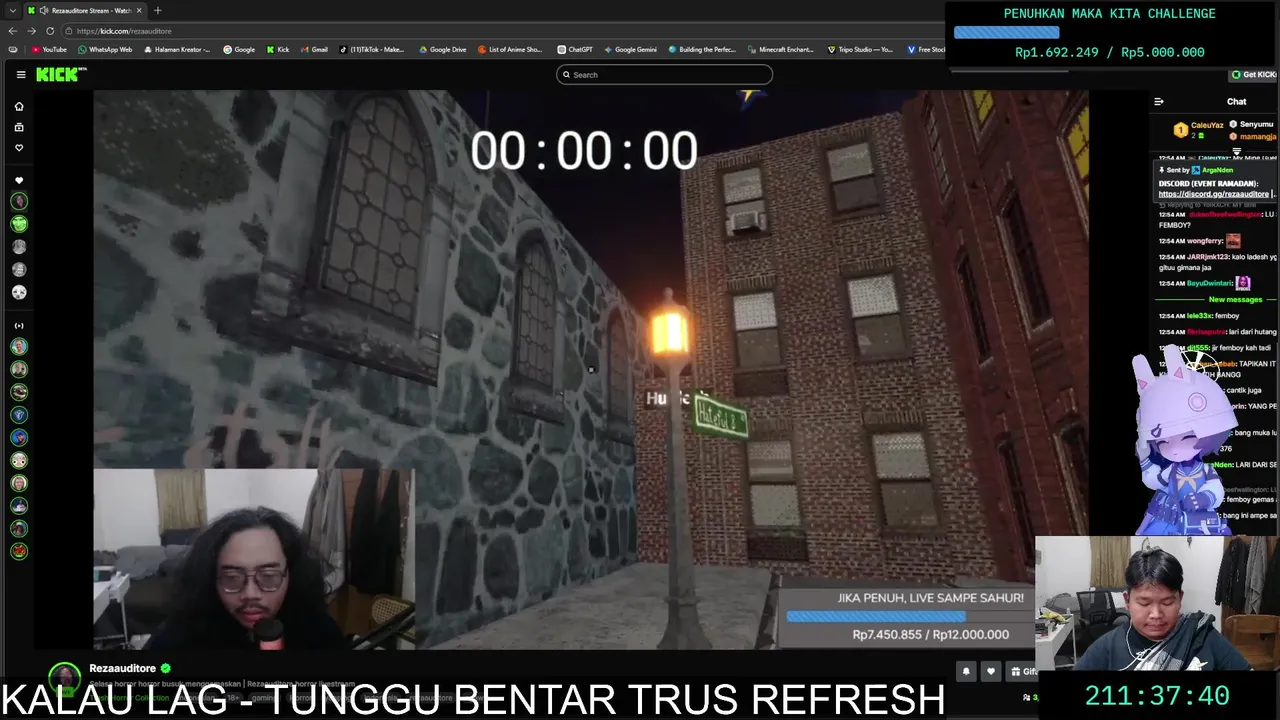Click the Chat panel header
Image resolution: width=1280 pixels, height=720 pixels.
coord(1237,102)
